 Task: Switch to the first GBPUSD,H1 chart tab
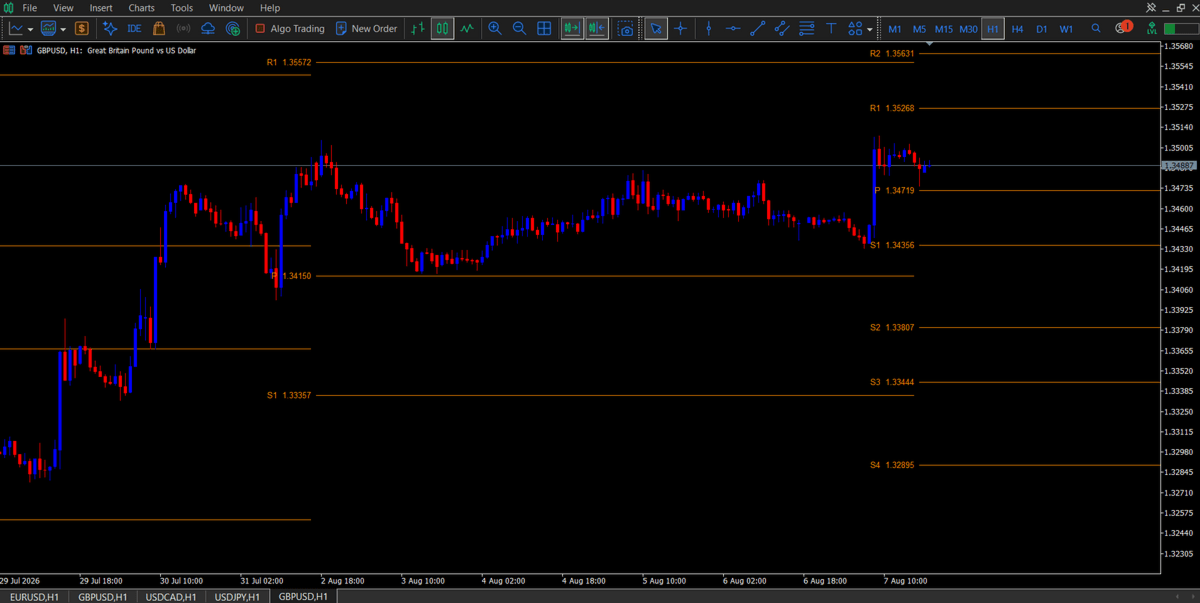102,596
